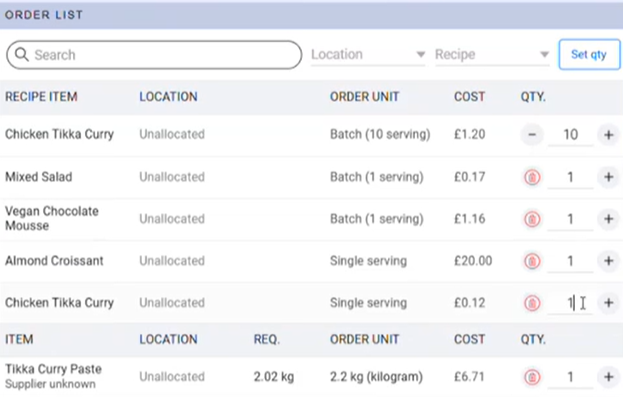This screenshot has height=397, width=623.
Task: Increase Tikka Curry Paste quantity
Action: [608, 377]
